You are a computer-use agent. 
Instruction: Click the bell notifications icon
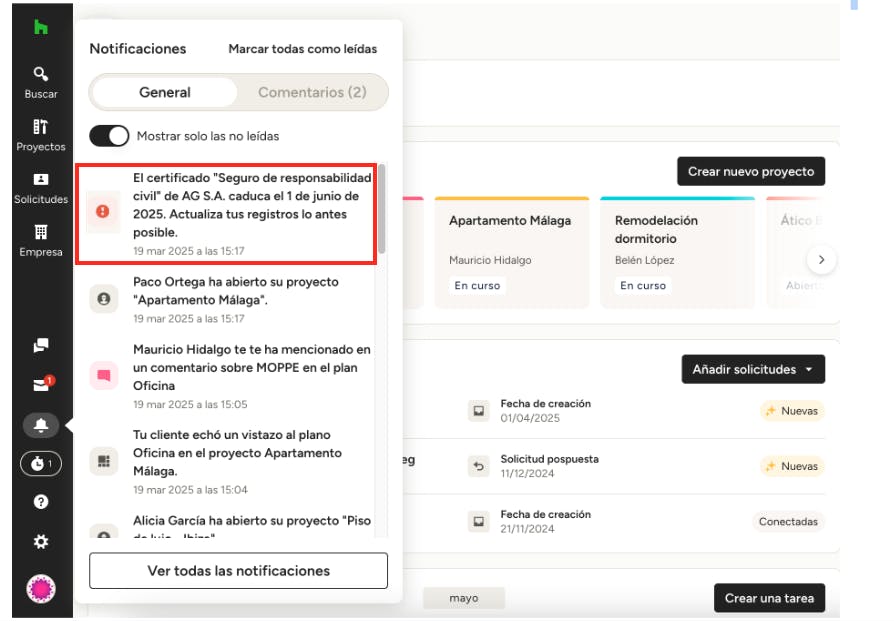(41, 426)
